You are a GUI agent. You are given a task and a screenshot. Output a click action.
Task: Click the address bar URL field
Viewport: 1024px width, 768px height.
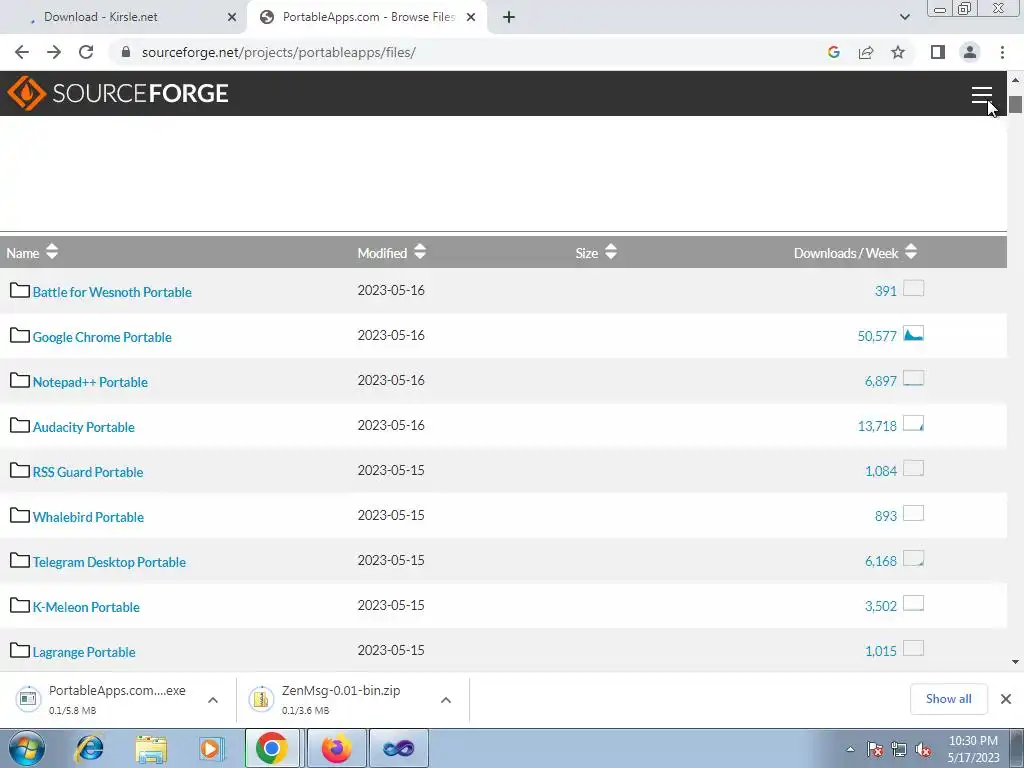click(457, 52)
